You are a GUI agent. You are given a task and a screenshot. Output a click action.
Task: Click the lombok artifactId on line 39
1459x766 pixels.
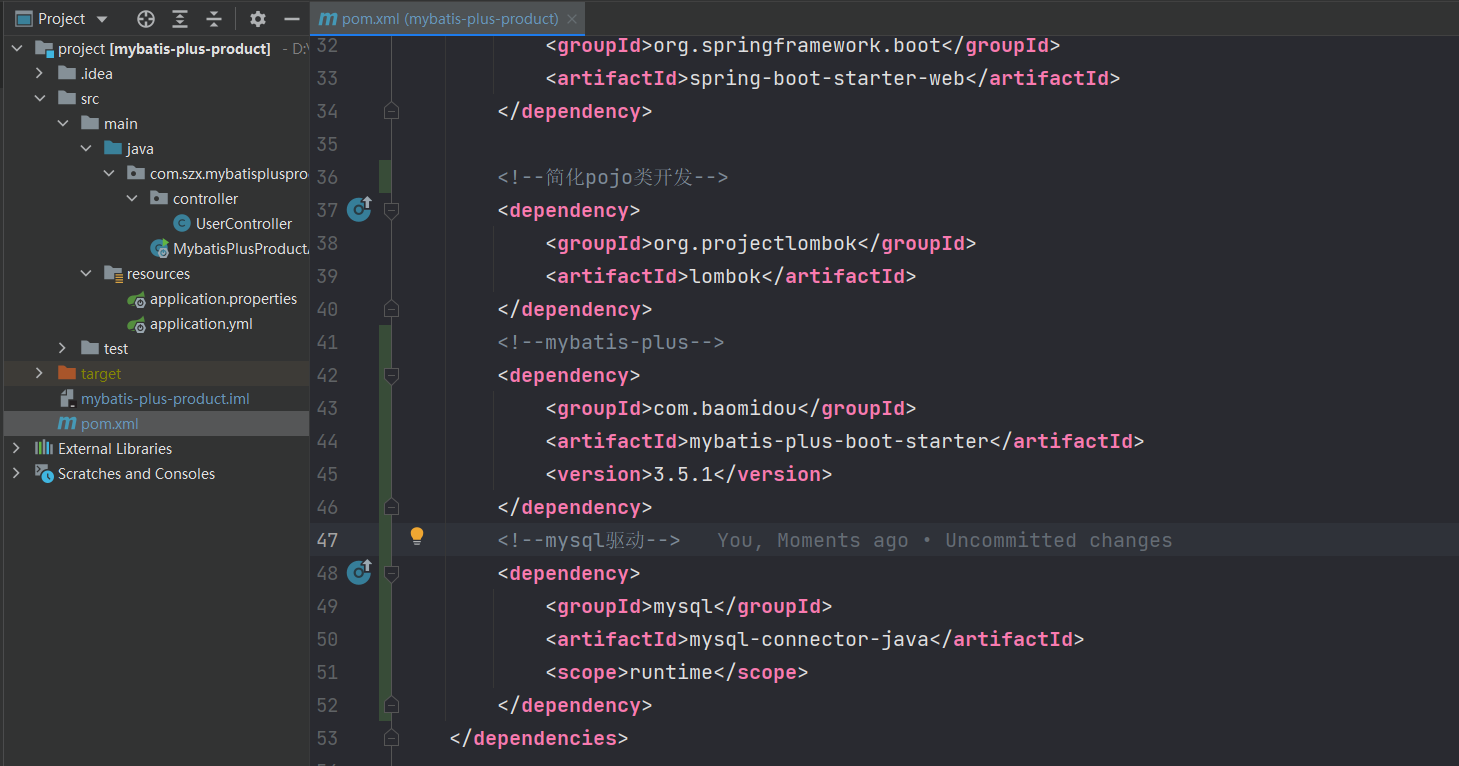click(x=725, y=276)
